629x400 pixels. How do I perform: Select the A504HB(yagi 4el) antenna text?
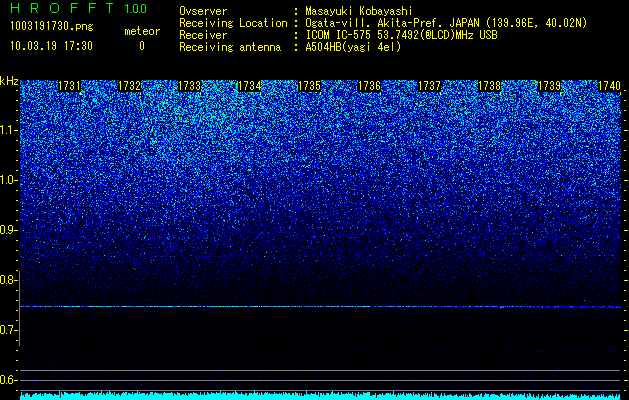[353, 47]
